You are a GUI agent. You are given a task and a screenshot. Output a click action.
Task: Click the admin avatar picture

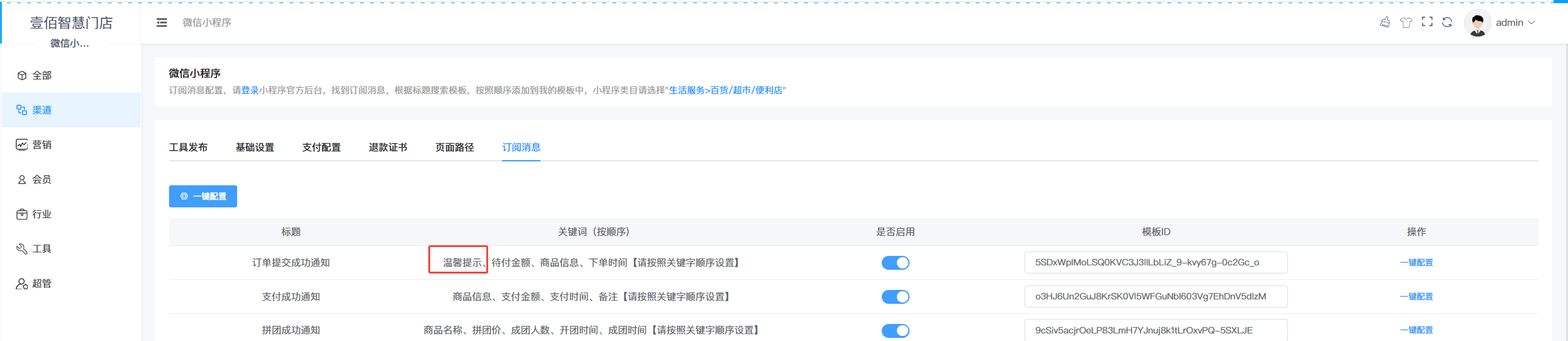pyautogui.click(x=1477, y=23)
